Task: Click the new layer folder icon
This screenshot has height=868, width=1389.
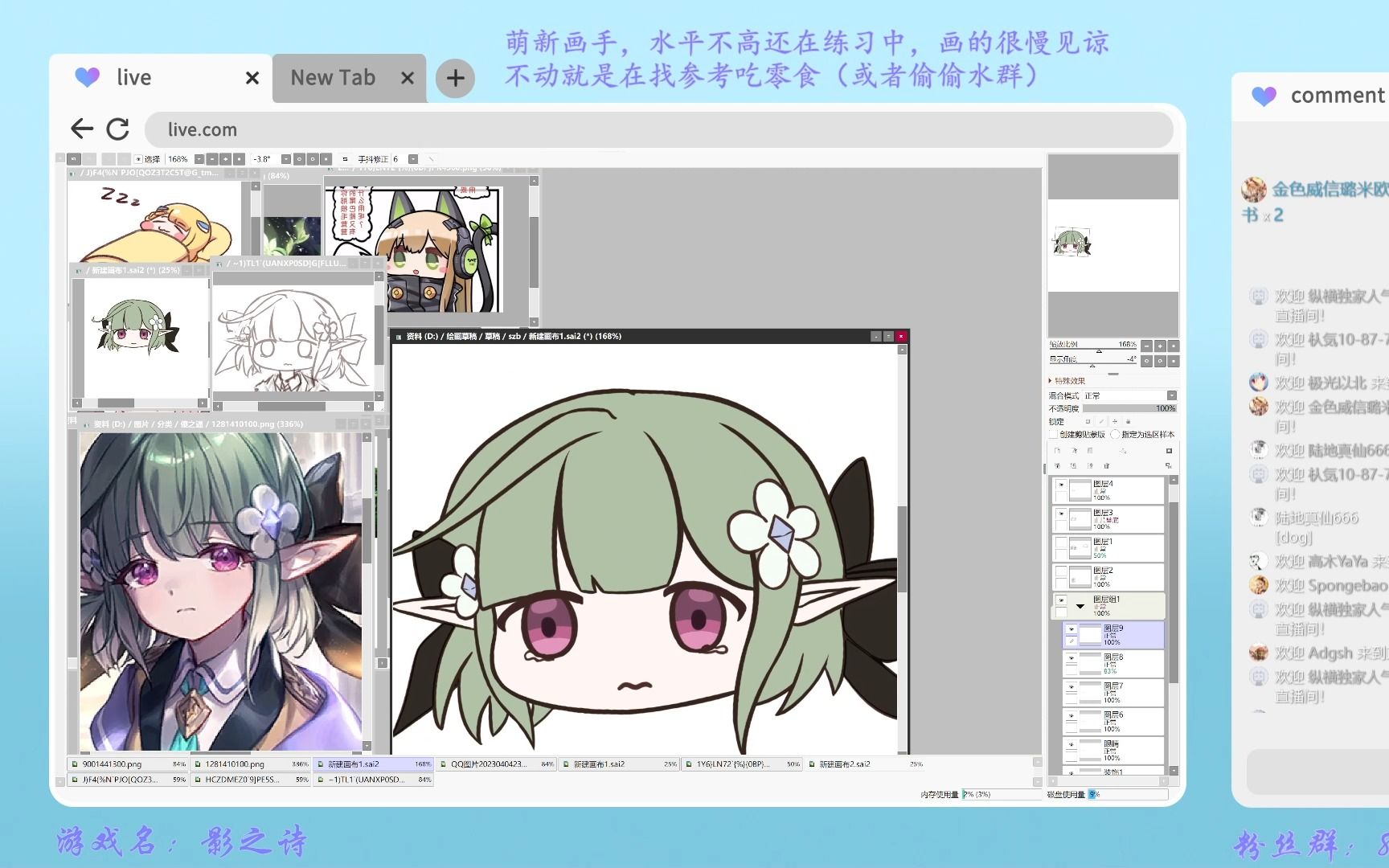Action: click(1090, 451)
